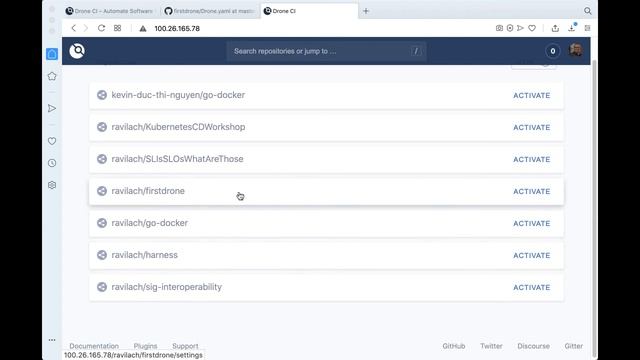Click the browser forward arrow

tap(86, 28)
